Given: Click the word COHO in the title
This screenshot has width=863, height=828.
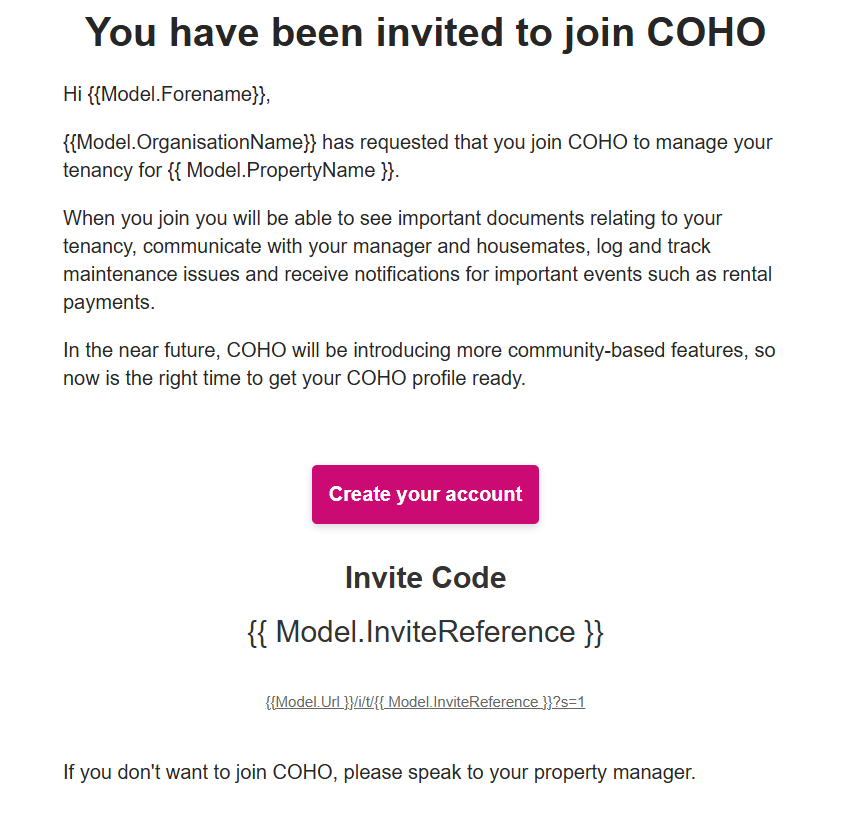Looking at the screenshot, I should [706, 32].
